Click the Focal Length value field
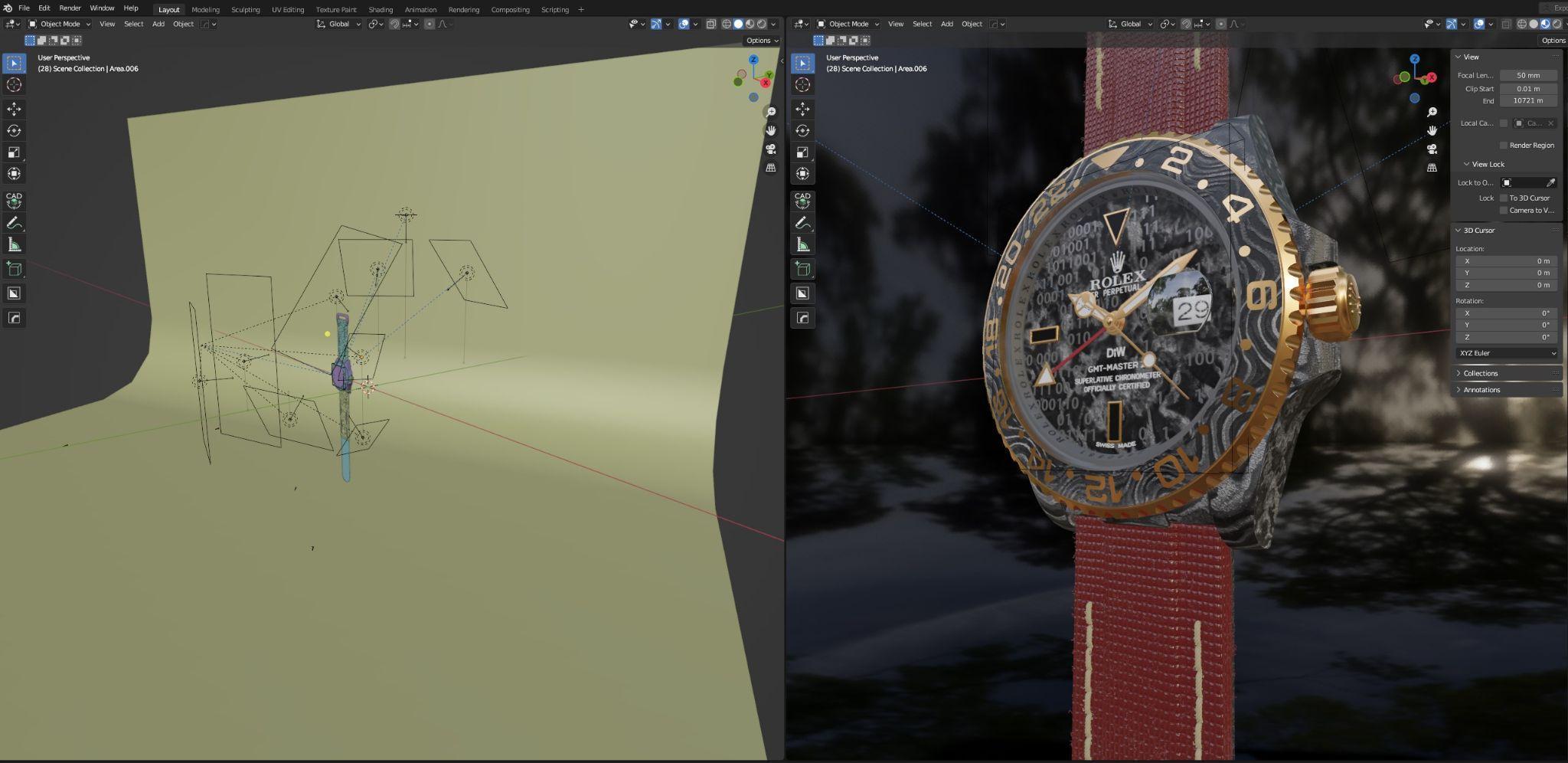This screenshot has width=1568, height=763. [x=1528, y=75]
